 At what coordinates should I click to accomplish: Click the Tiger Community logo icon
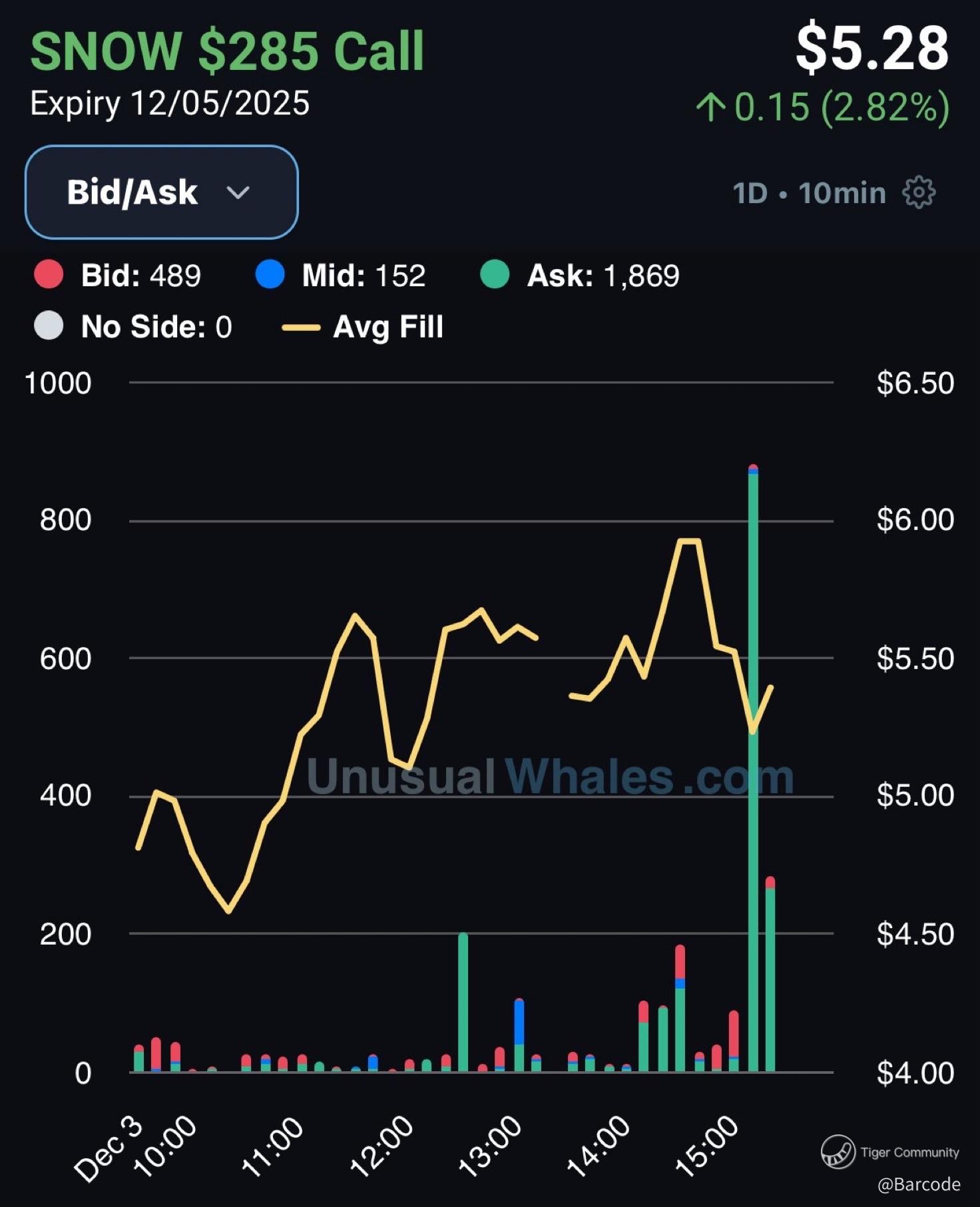pyautogui.click(x=838, y=1152)
